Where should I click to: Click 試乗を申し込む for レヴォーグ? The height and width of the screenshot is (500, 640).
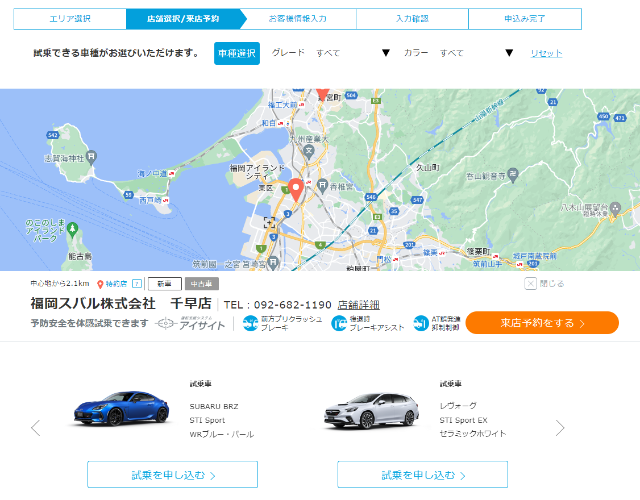[x=422, y=475]
